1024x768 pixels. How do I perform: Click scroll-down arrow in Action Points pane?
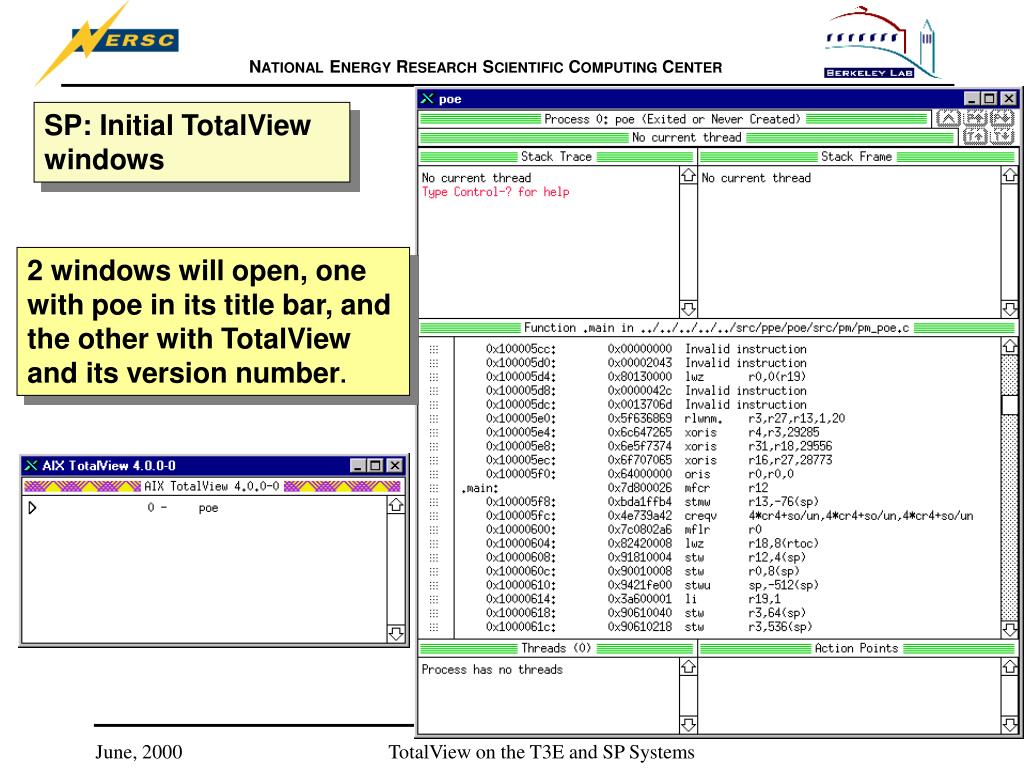(1010, 724)
